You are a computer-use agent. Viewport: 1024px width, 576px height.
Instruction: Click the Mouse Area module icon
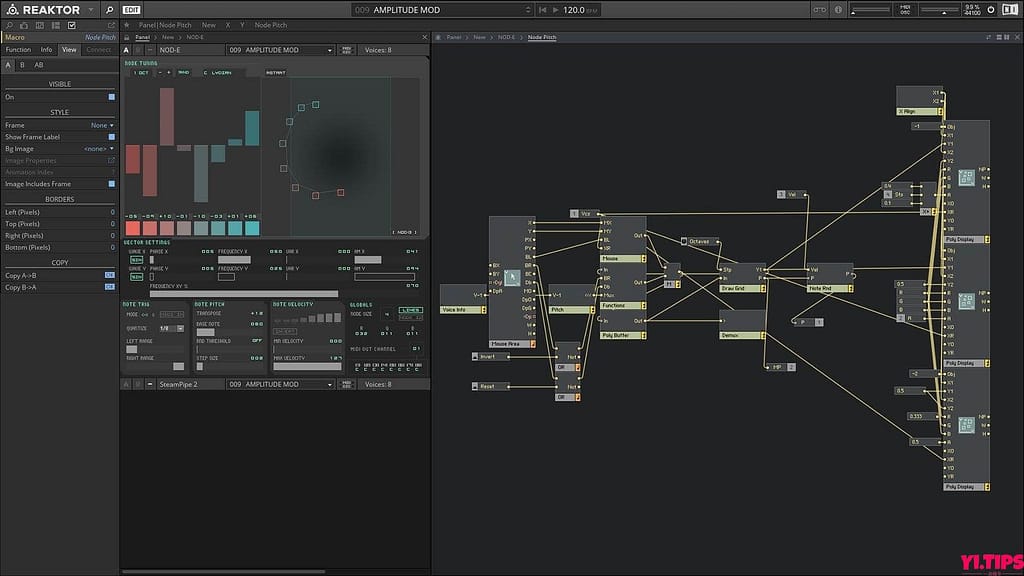coord(512,277)
